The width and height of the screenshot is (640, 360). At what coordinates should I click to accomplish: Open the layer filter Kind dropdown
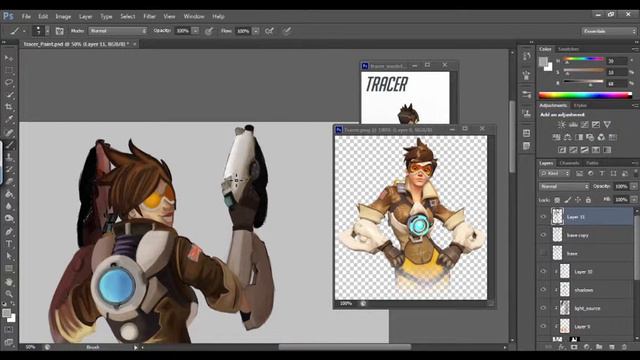pyautogui.click(x=555, y=173)
